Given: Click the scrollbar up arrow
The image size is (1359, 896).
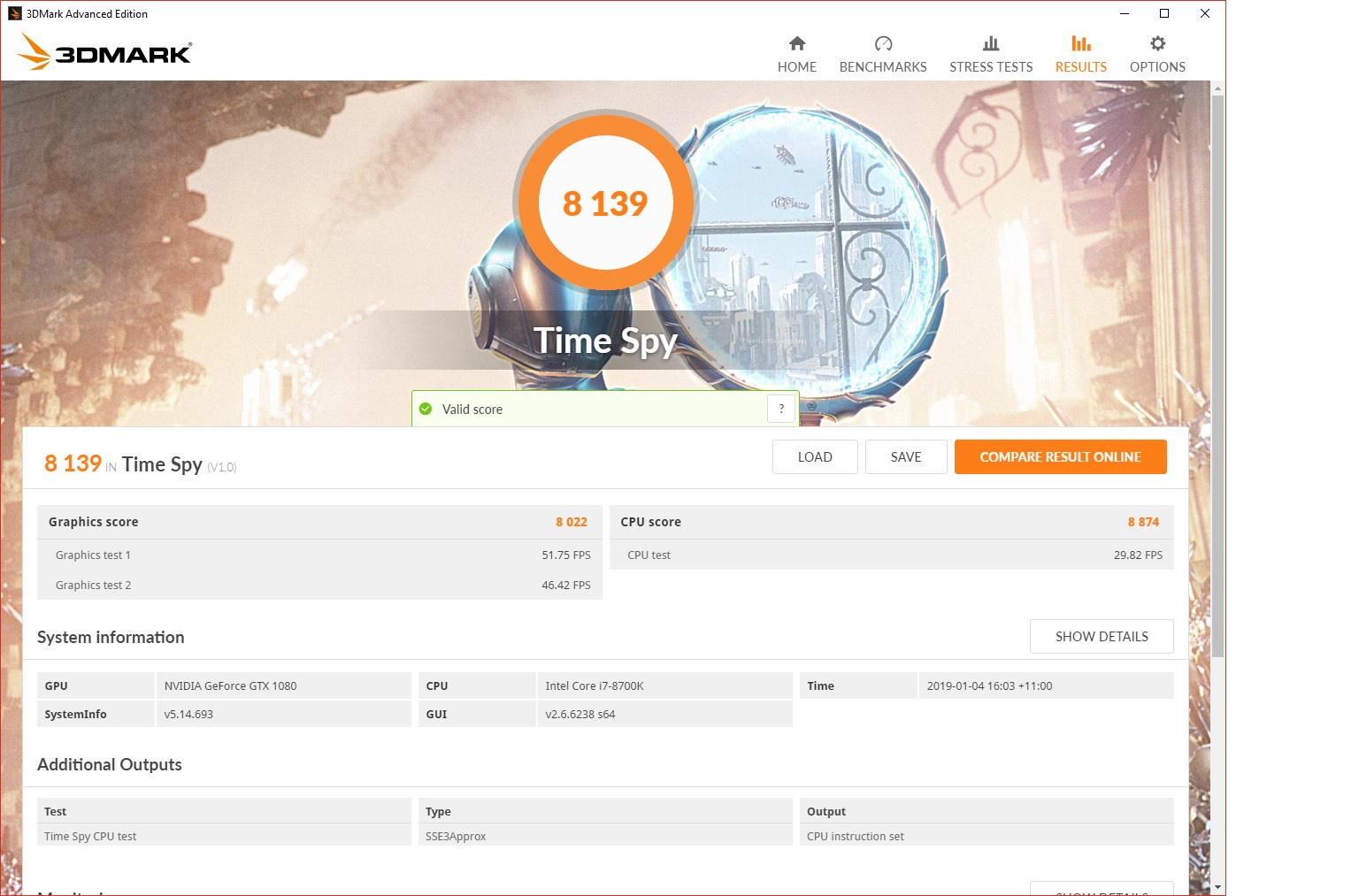Looking at the screenshot, I should pos(1217,88).
